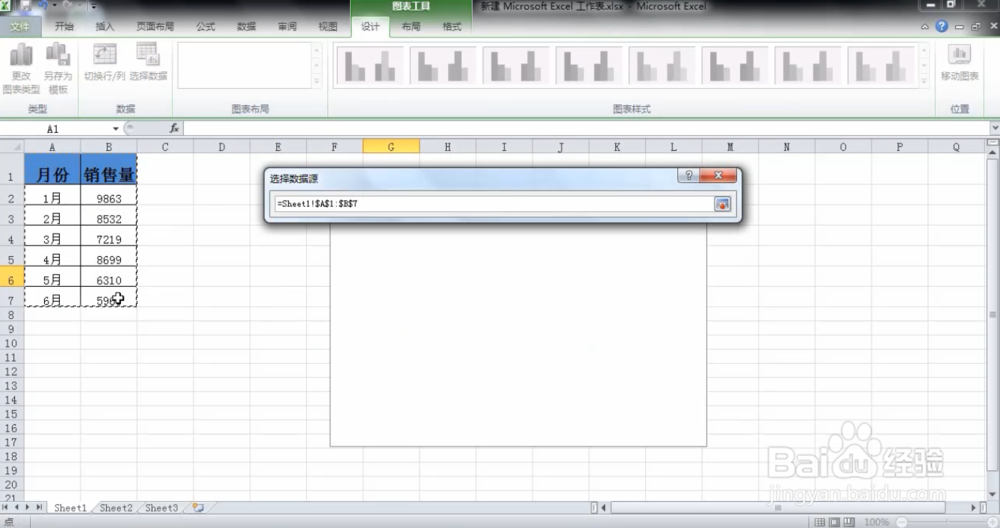
Task: Select column G header
Action: point(391,147)
